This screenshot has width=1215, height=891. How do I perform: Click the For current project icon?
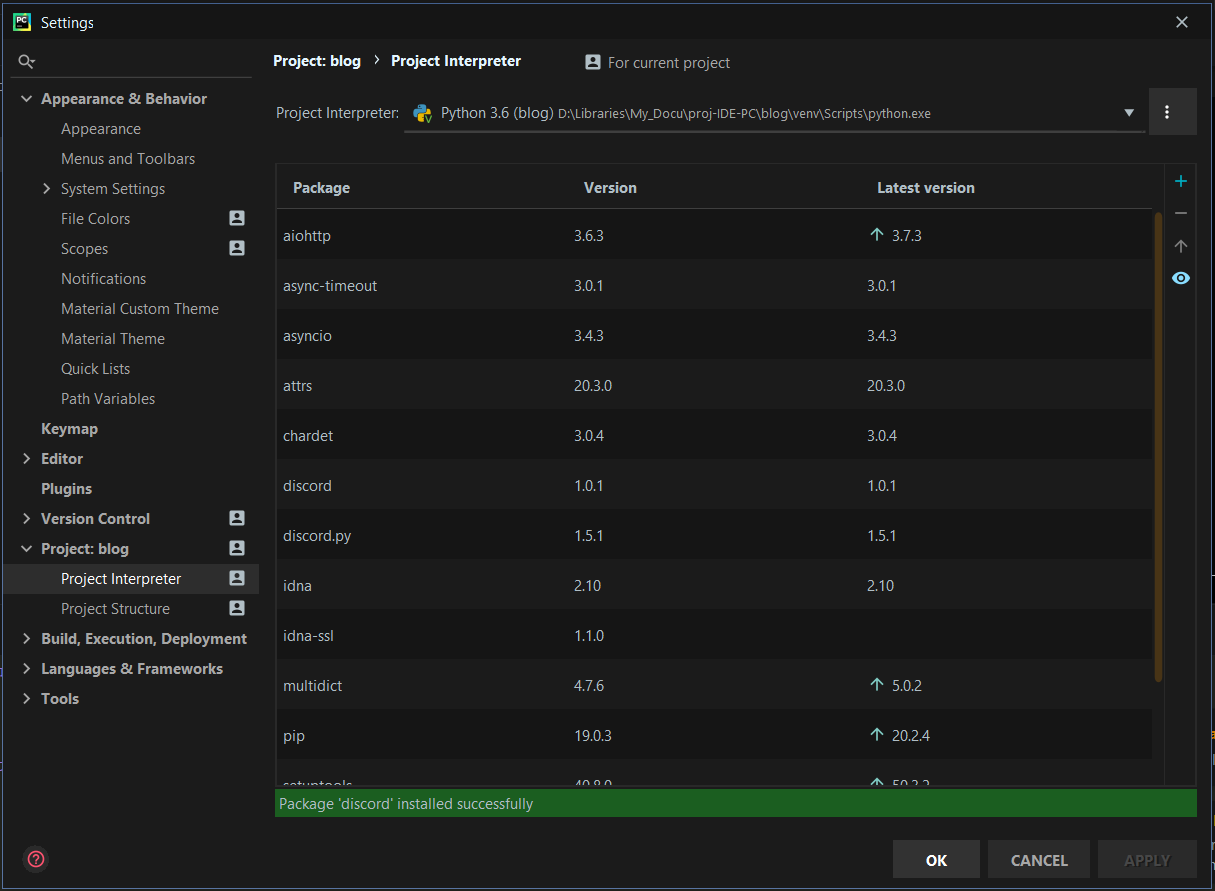(x=593, y=62)
